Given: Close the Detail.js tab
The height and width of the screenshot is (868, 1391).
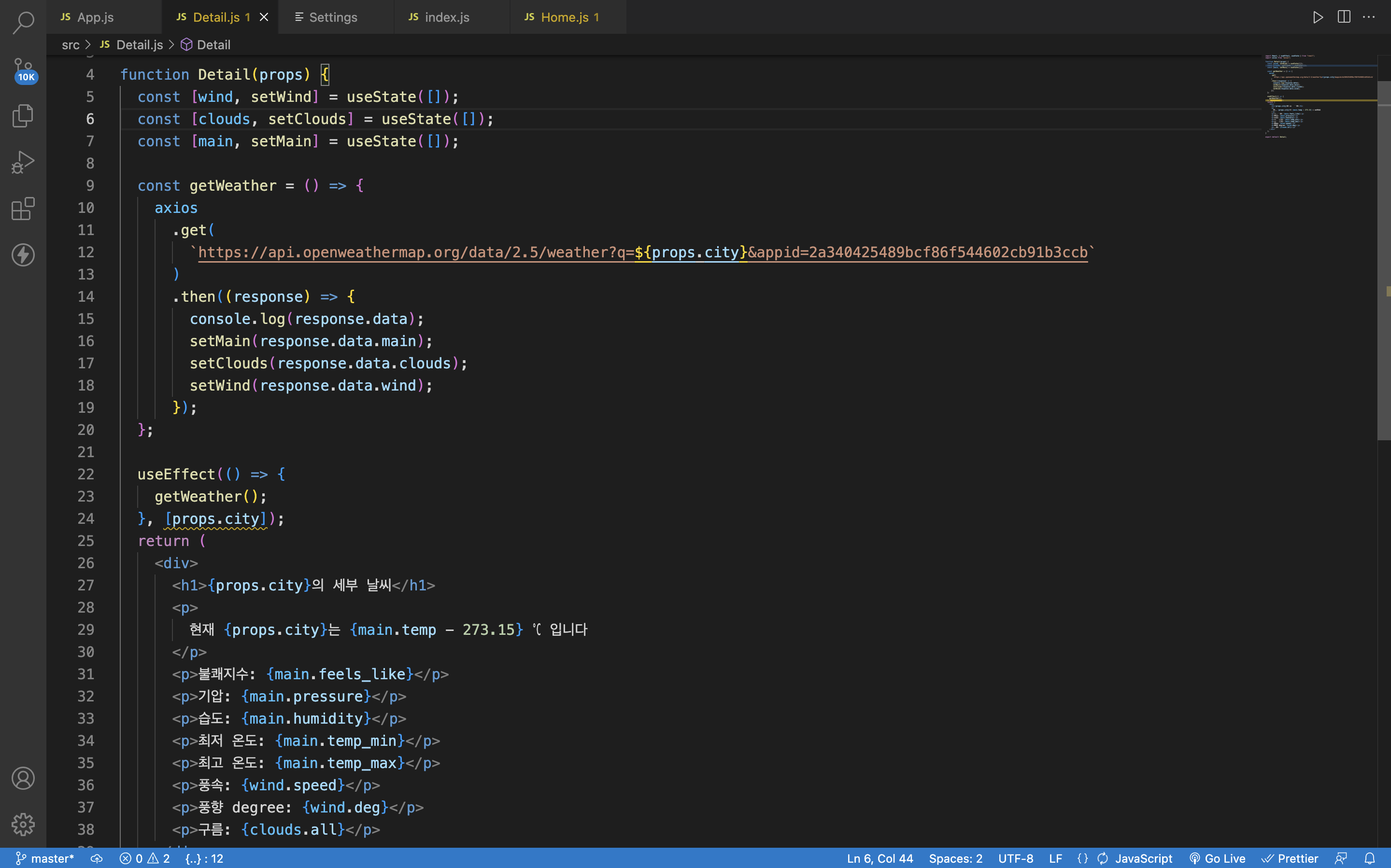Looking at the screenshot, I should click(264, 17).
